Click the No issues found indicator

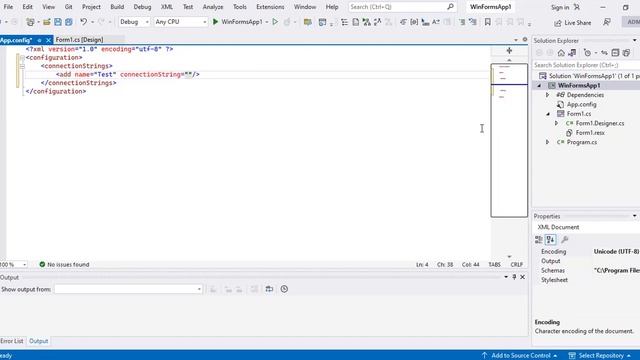pyautogui.click(x=64, y=264)
